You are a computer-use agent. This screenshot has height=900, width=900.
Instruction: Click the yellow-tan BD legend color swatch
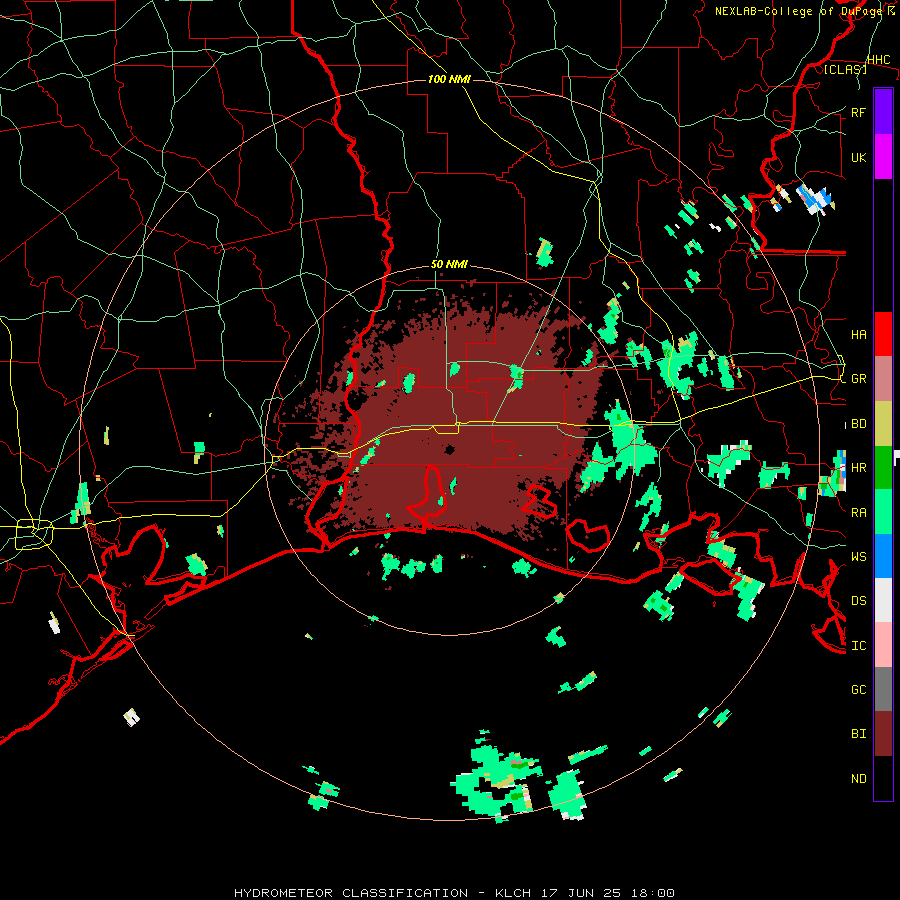point(883,424)
